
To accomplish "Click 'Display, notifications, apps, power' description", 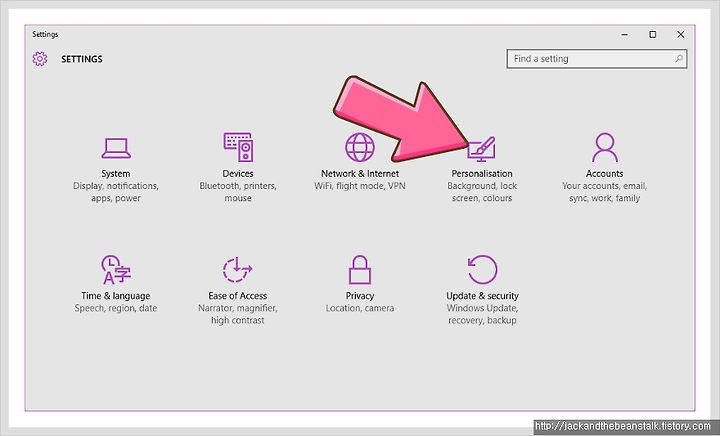I will click(x=116, y=192).
